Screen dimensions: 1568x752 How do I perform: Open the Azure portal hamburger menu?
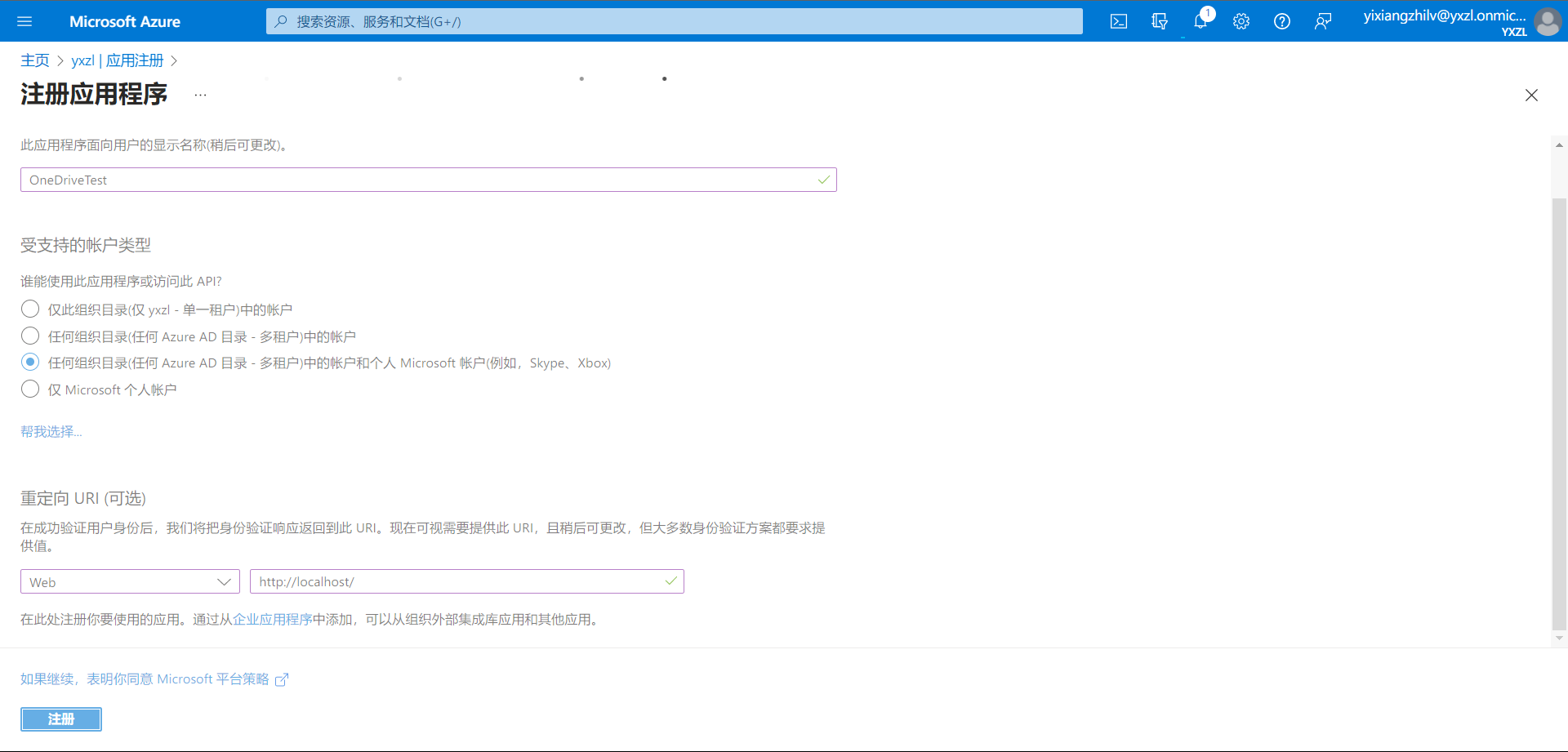pos(24,21)
